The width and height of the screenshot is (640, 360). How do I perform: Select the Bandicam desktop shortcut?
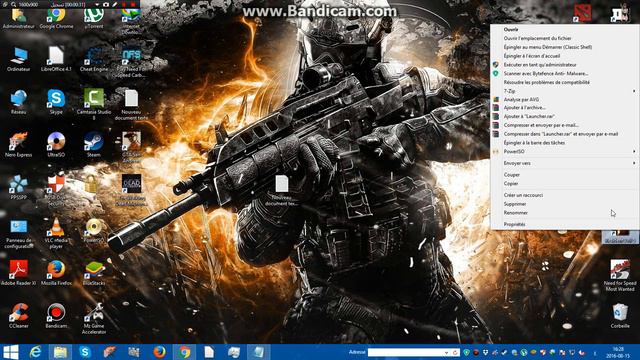[56, 315]
